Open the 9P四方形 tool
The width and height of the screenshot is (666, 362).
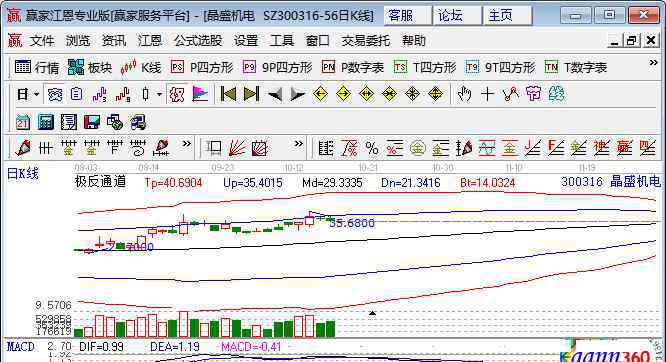[x=277, y=67]
